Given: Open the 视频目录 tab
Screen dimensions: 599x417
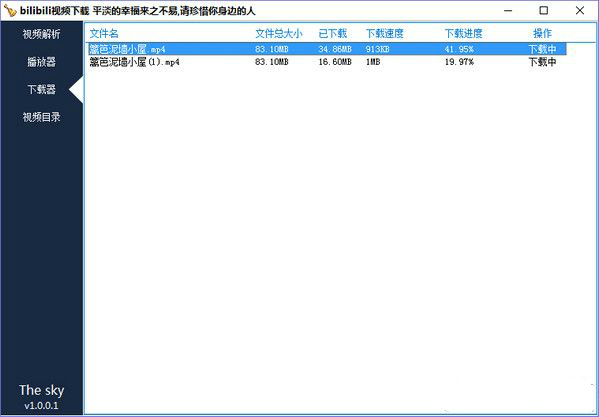Looking at the screenshot, I should tap(41, 117).
